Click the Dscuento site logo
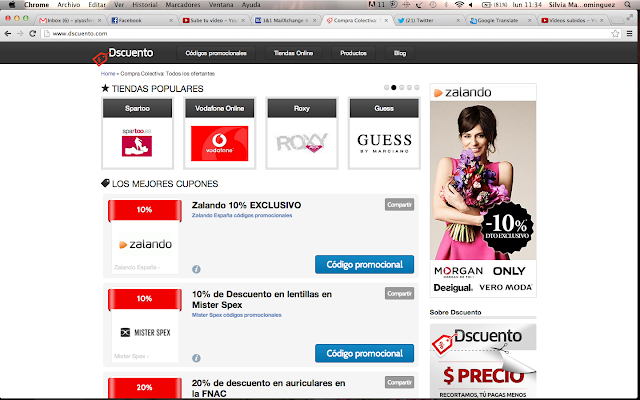The image size is (640, 400). [x=123, y=56]
